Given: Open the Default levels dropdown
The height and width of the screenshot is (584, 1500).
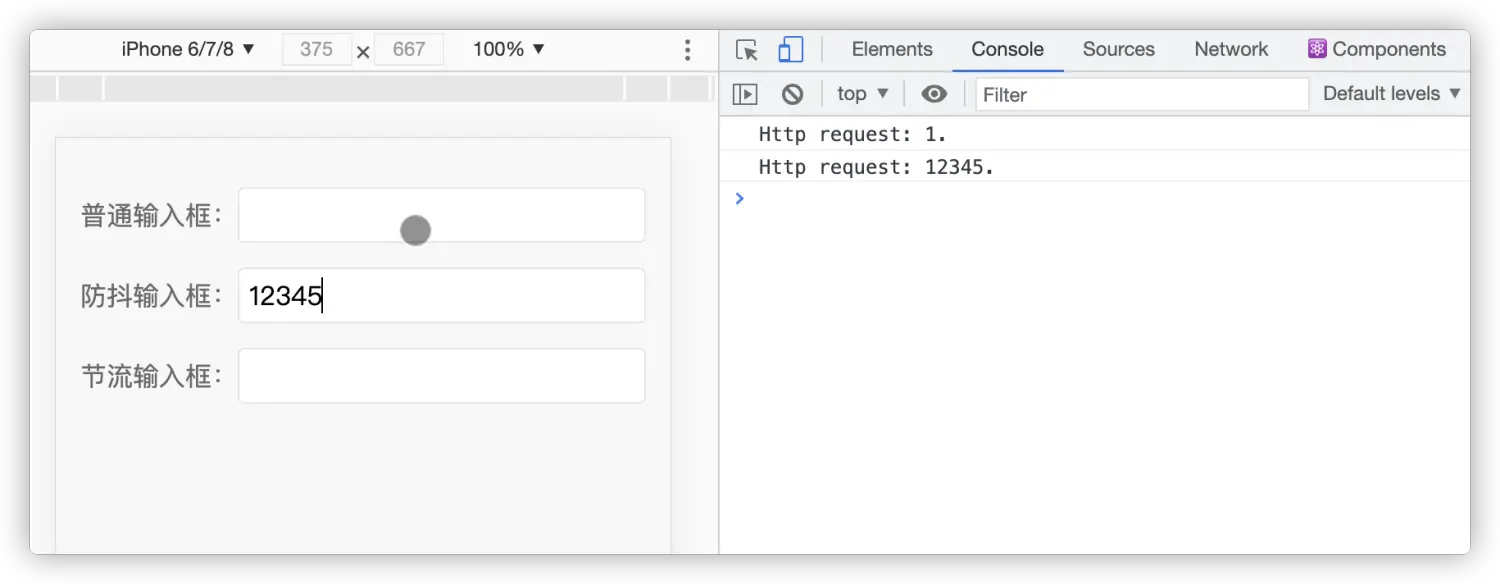Looking at the screenshot, I should (x=1391, y=94).
